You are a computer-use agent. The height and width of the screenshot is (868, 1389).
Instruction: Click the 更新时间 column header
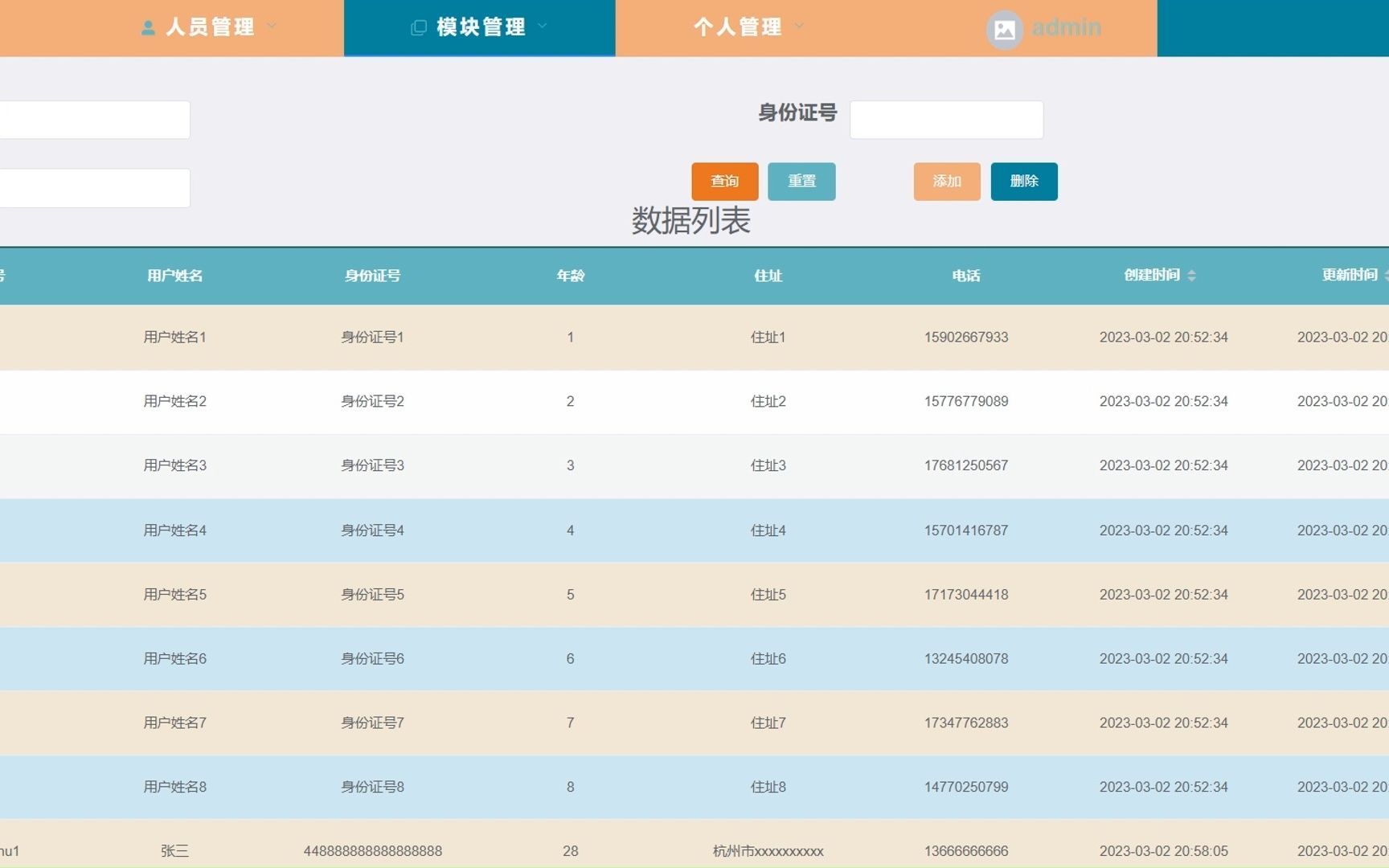[x=1350, y=275]
